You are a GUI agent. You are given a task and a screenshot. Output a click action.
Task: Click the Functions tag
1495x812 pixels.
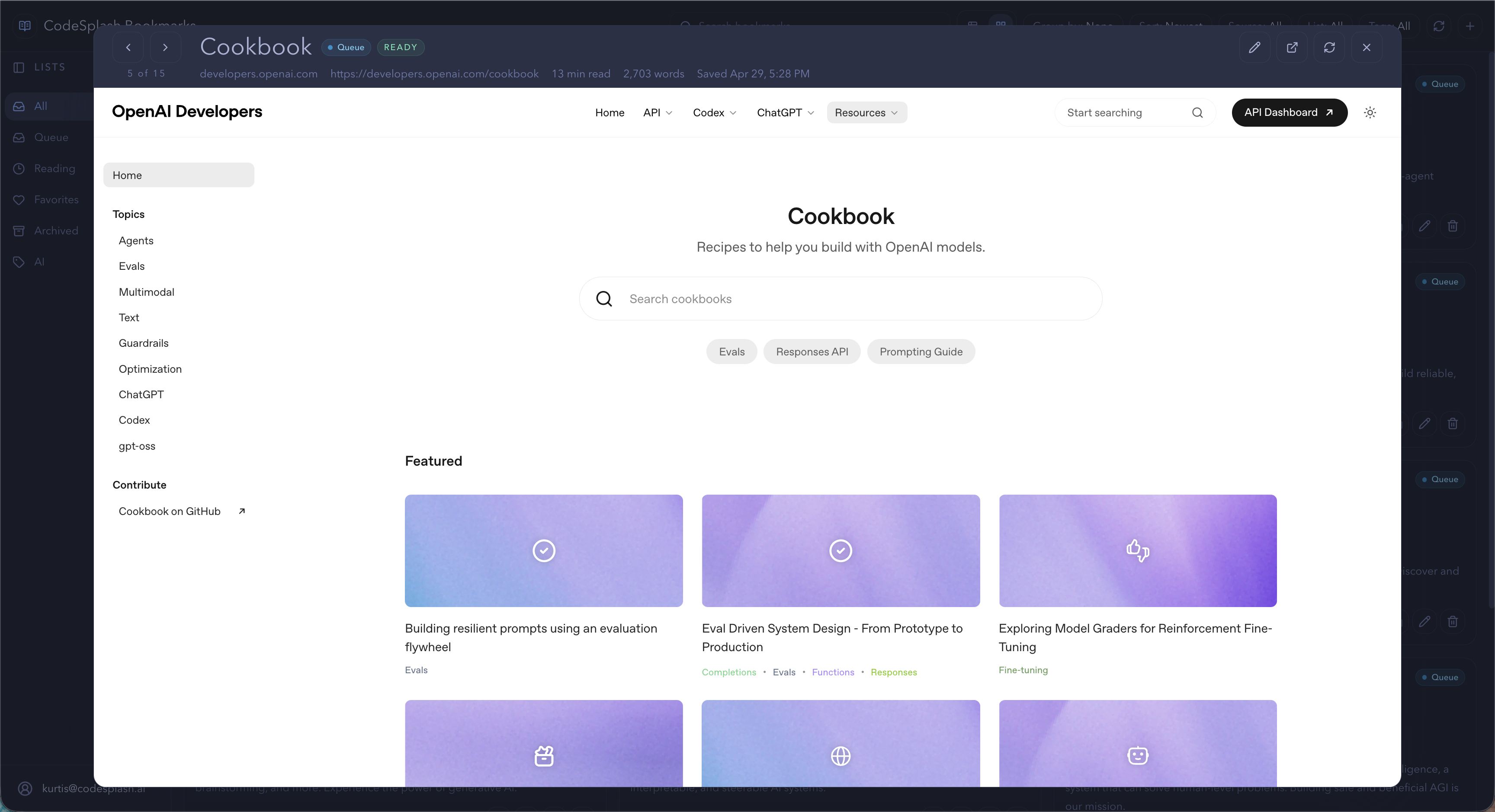click(833, 672)
